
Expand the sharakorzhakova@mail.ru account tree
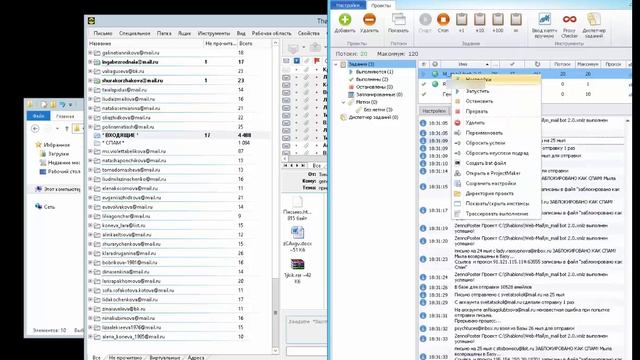(90, 80)
